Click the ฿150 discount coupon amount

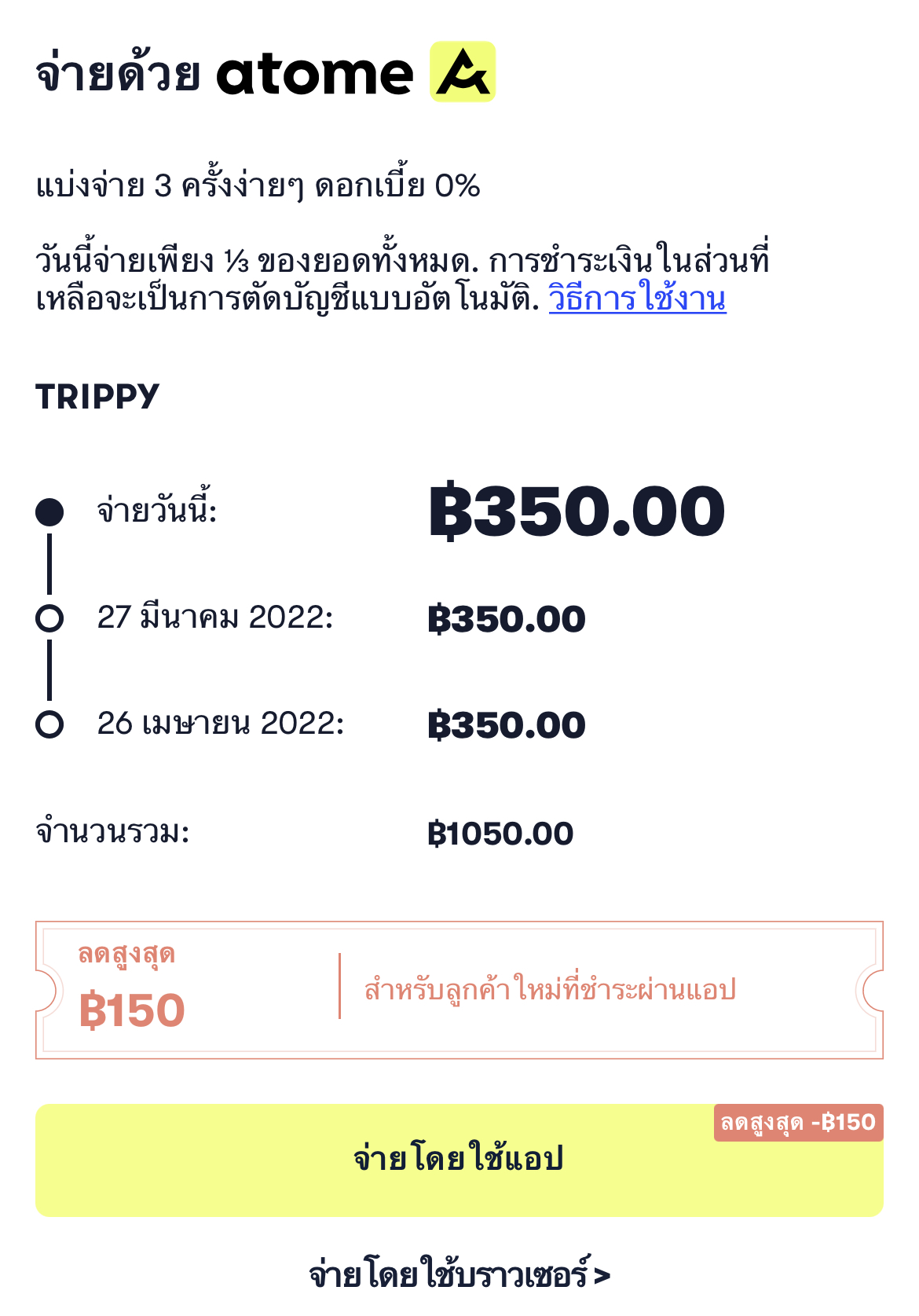pos(132,1010)
